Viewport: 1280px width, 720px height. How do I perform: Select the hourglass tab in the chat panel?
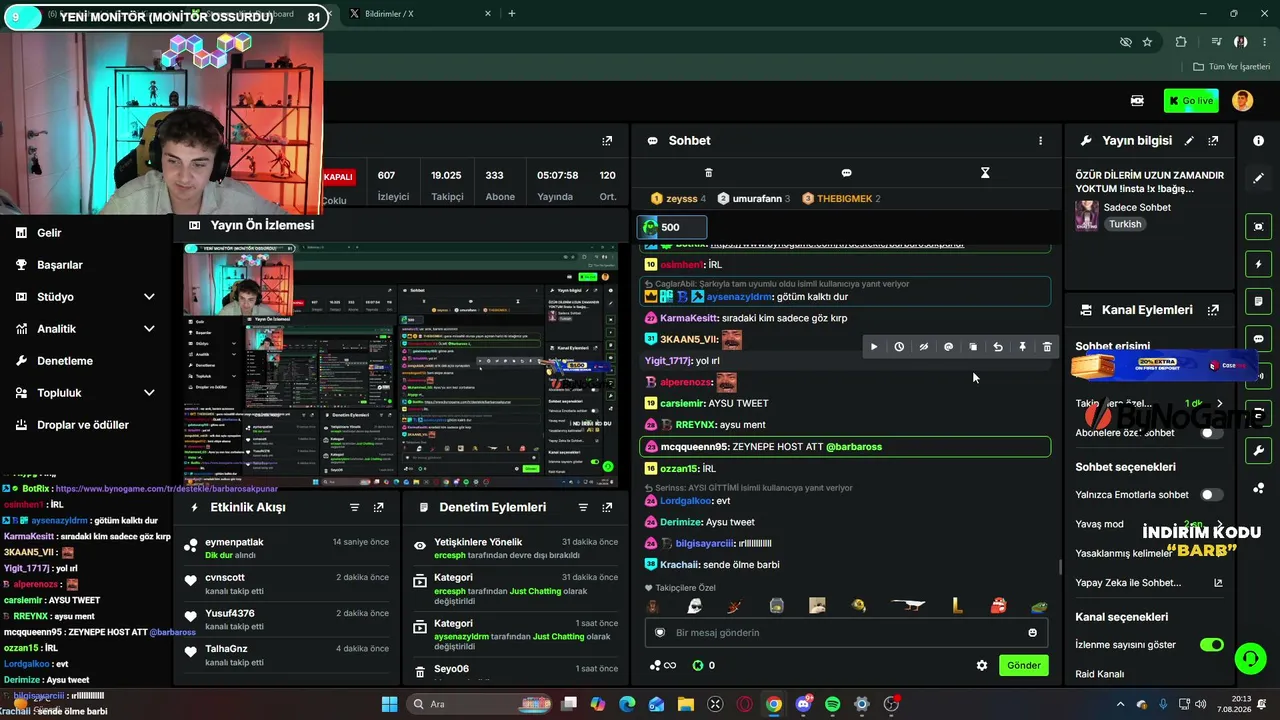click(x=985, y=173)
